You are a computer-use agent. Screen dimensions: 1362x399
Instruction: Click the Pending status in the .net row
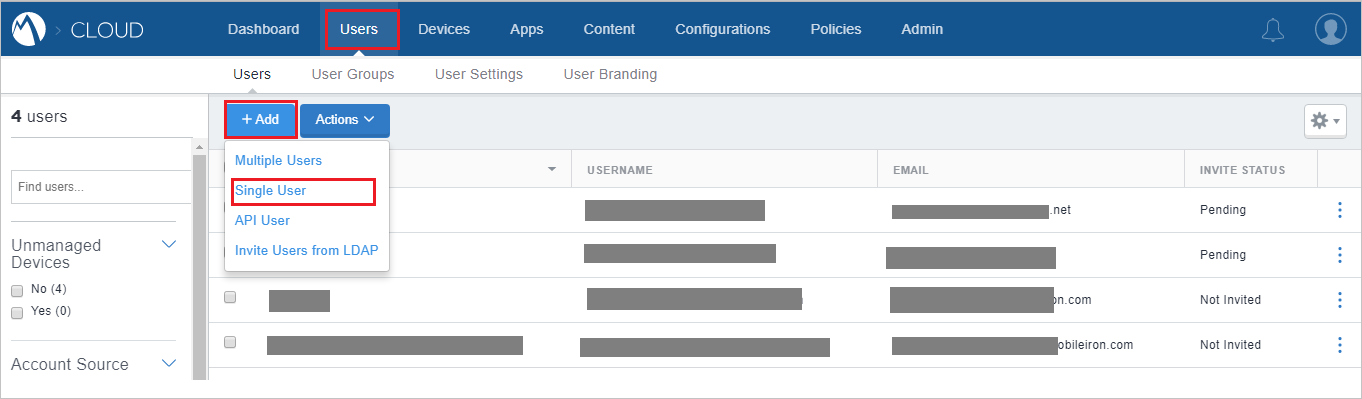(x=1223, y=210)
